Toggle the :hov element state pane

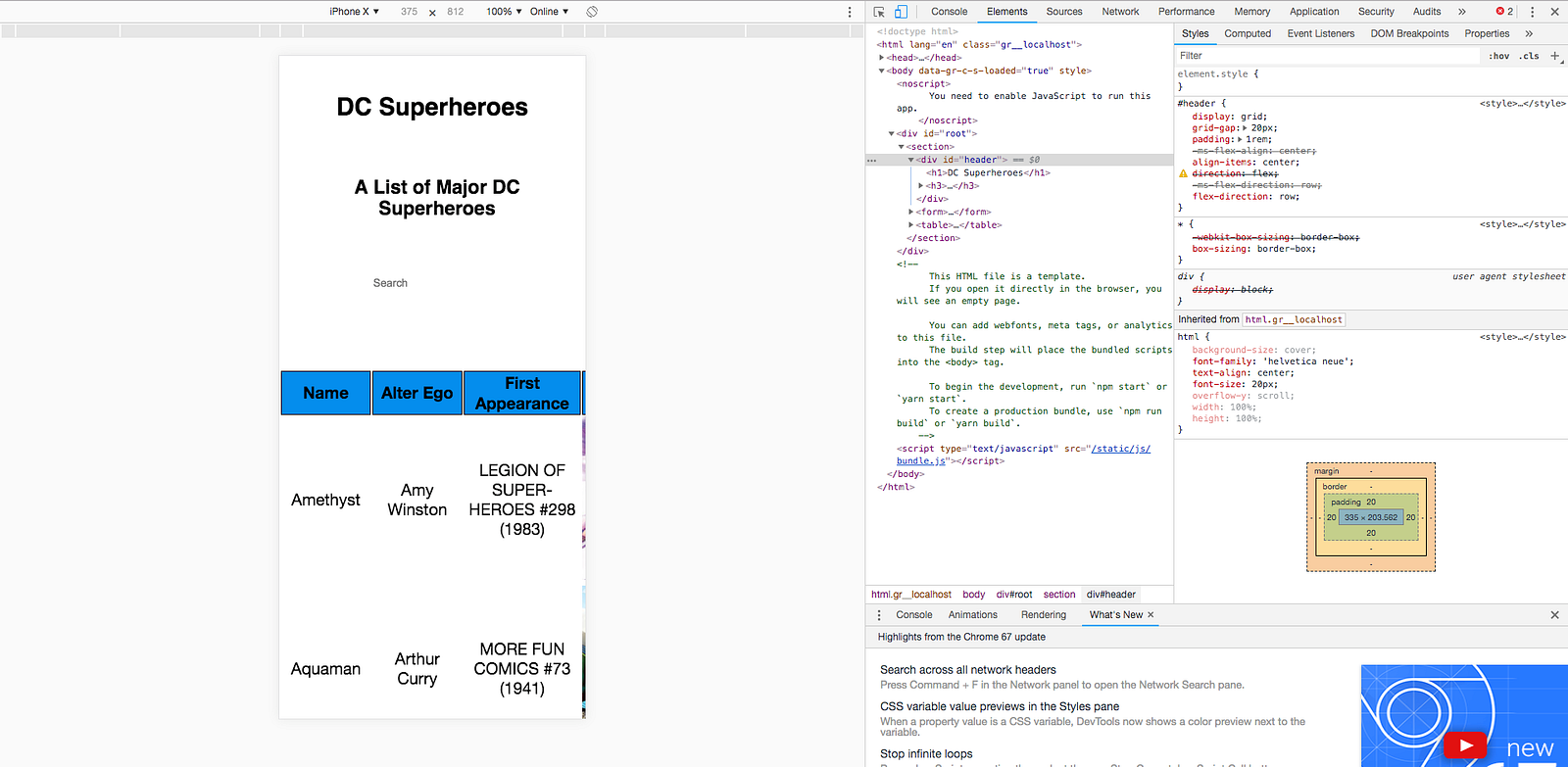pos(1498,56)
